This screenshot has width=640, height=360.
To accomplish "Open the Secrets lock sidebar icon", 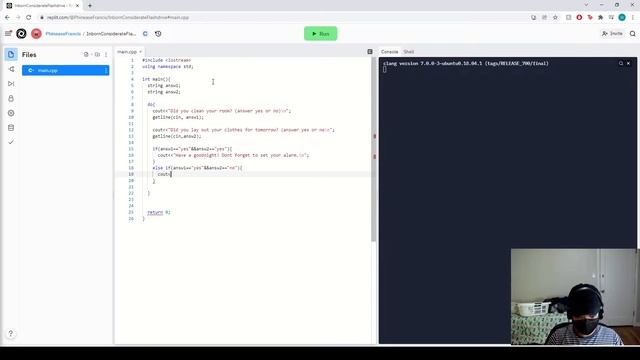I will tap(11, 98).
